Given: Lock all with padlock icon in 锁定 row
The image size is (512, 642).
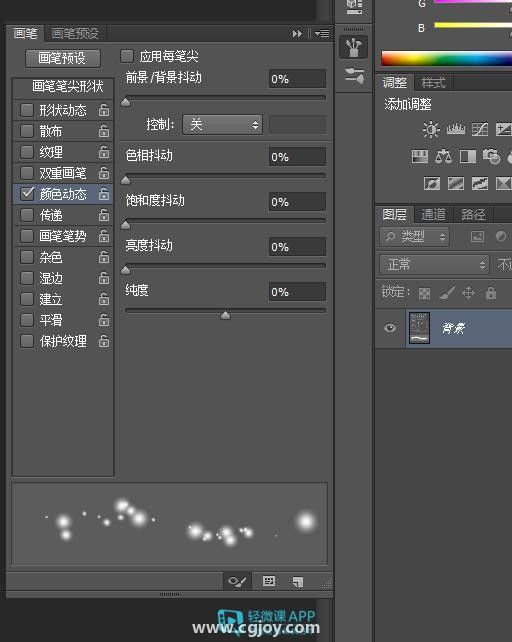Looking at the screenshot, I should click(491, 293).
